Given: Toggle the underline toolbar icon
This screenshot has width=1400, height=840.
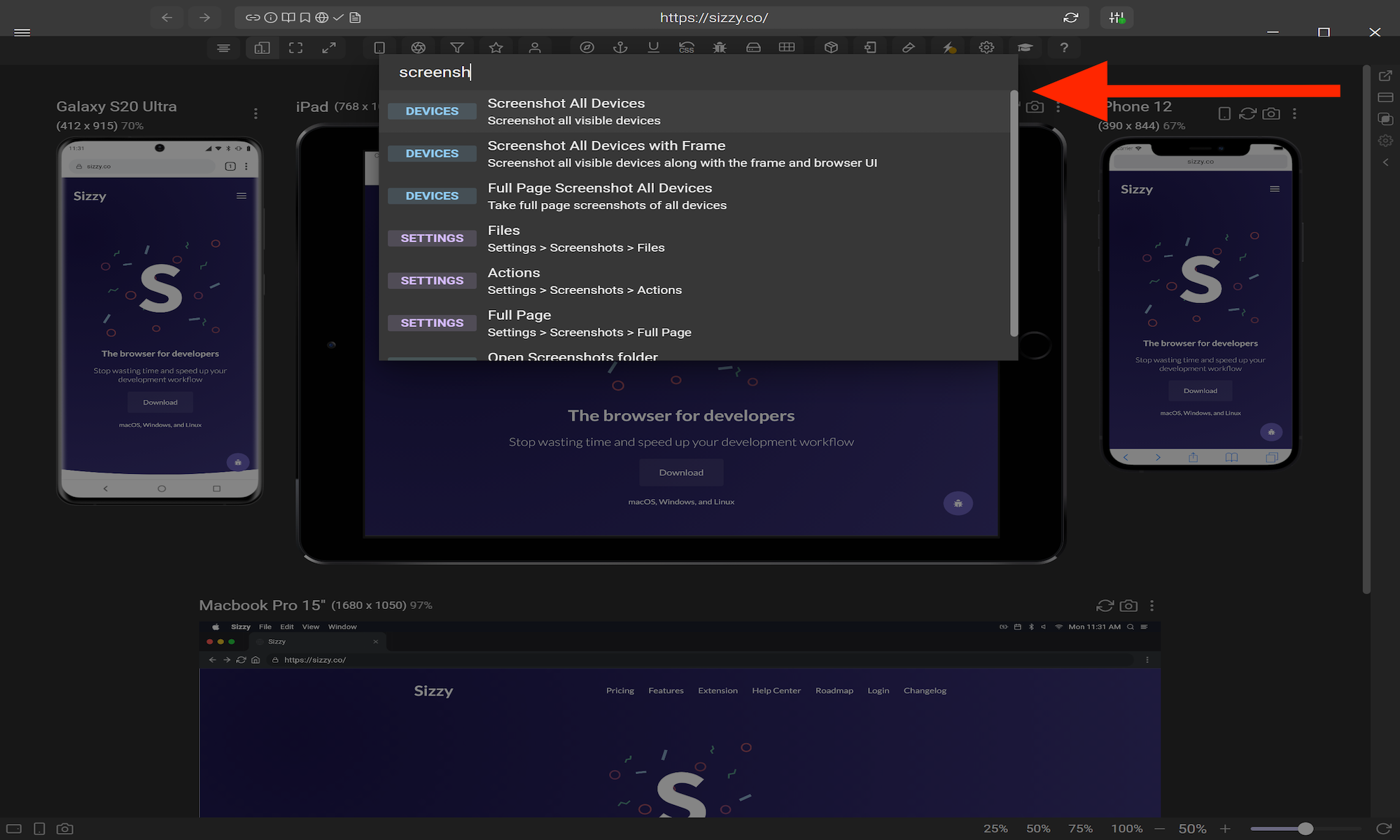Looking at the screenshot, I should point(654,48).
